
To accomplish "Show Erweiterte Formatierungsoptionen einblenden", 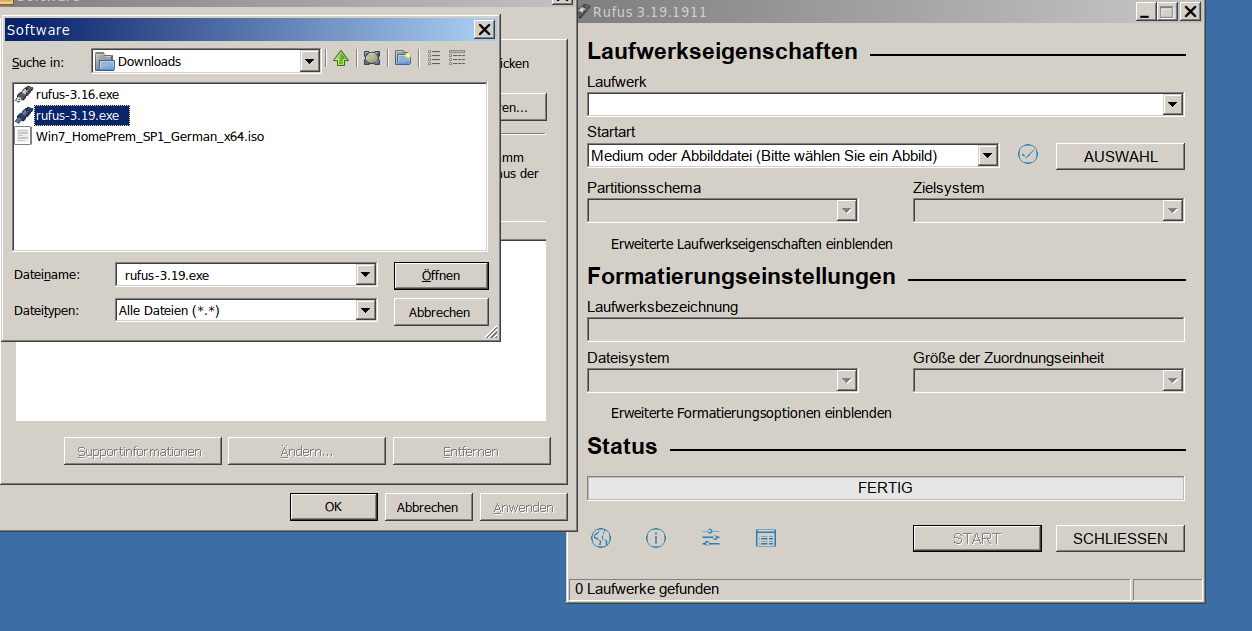I will (751, 413).
